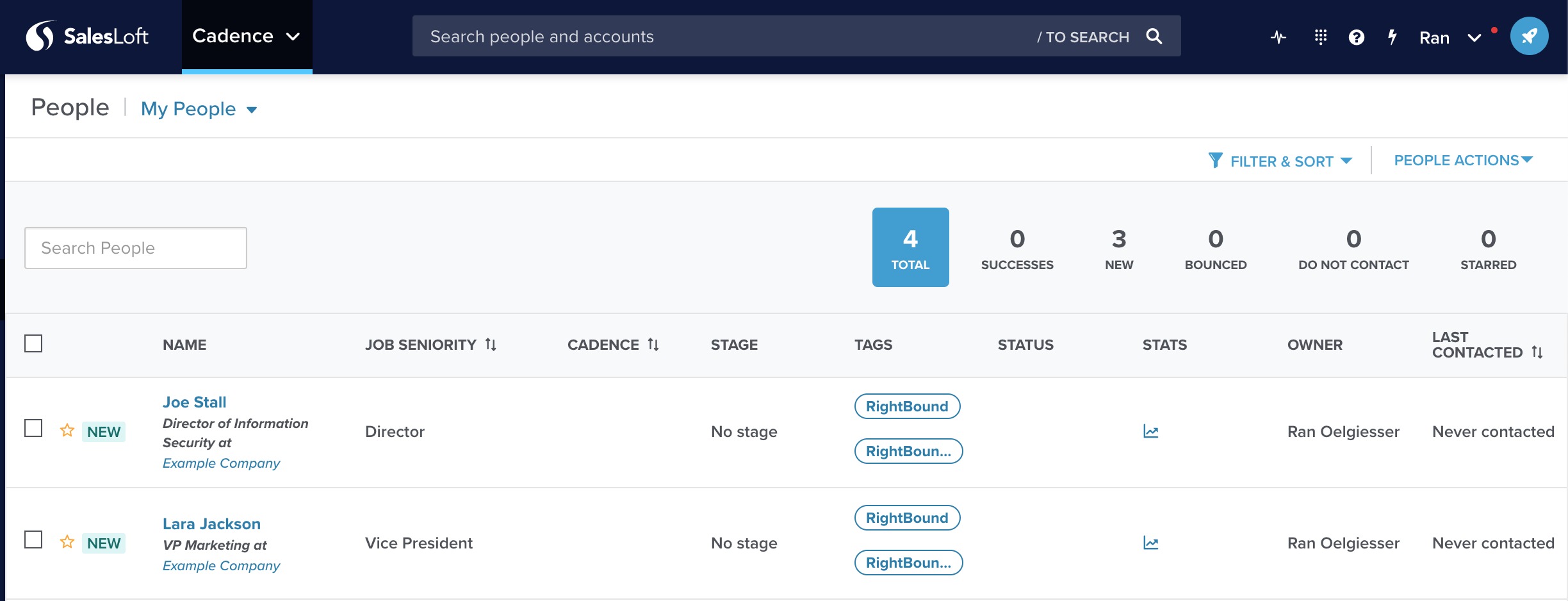1568x601 pixels.
Task: Sort by Job Seniority arrows
Action: click(491, 345)
